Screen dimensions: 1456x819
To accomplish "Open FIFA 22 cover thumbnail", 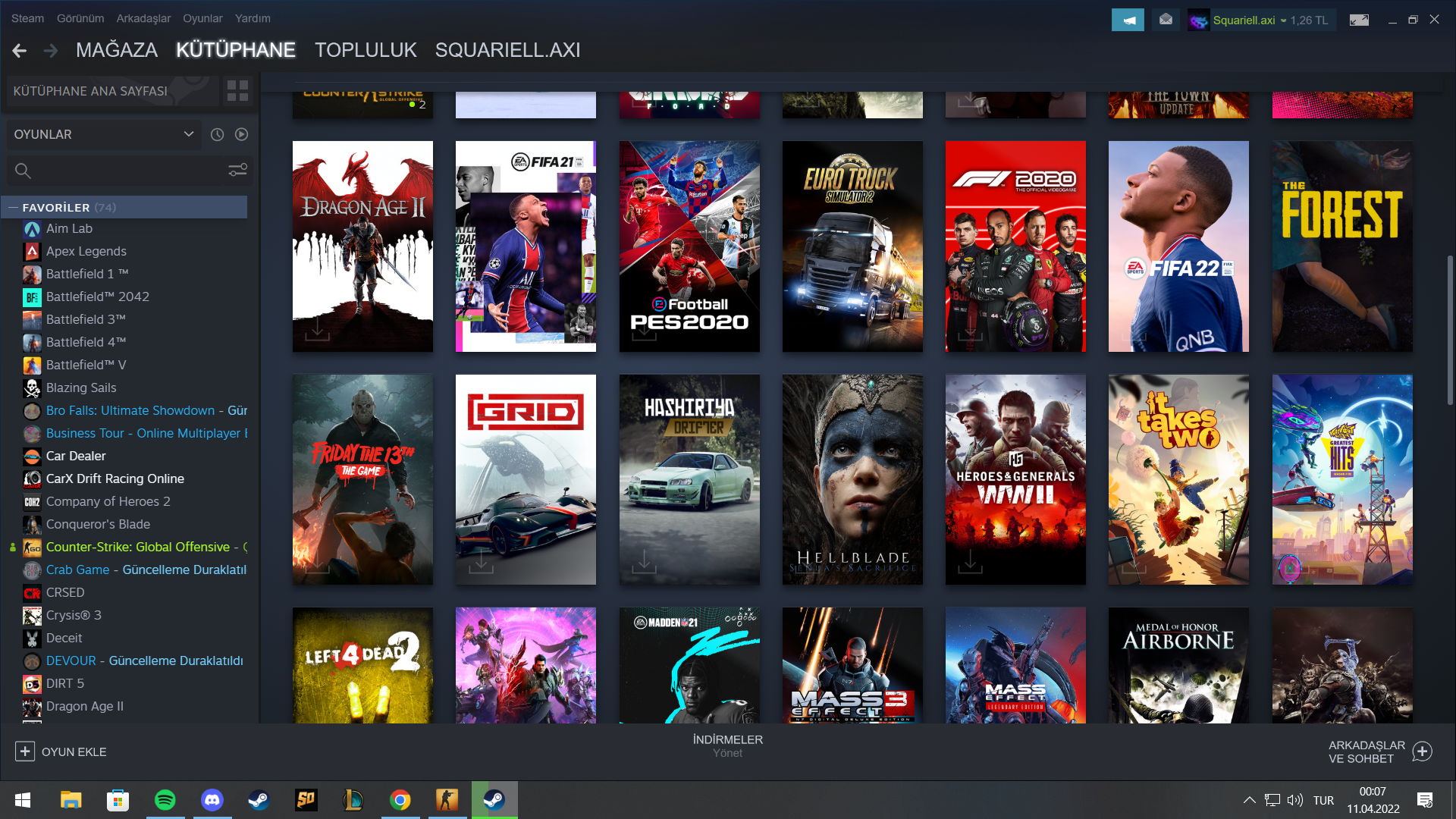I will pyautogui.click(x=1178, y=246).
